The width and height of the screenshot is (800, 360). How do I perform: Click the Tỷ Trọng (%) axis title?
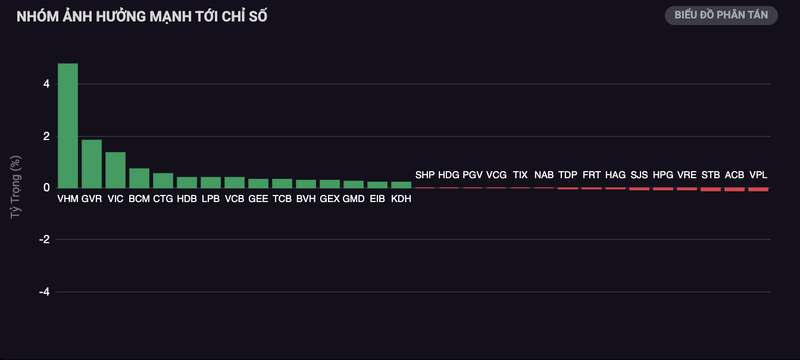(15, 188)
